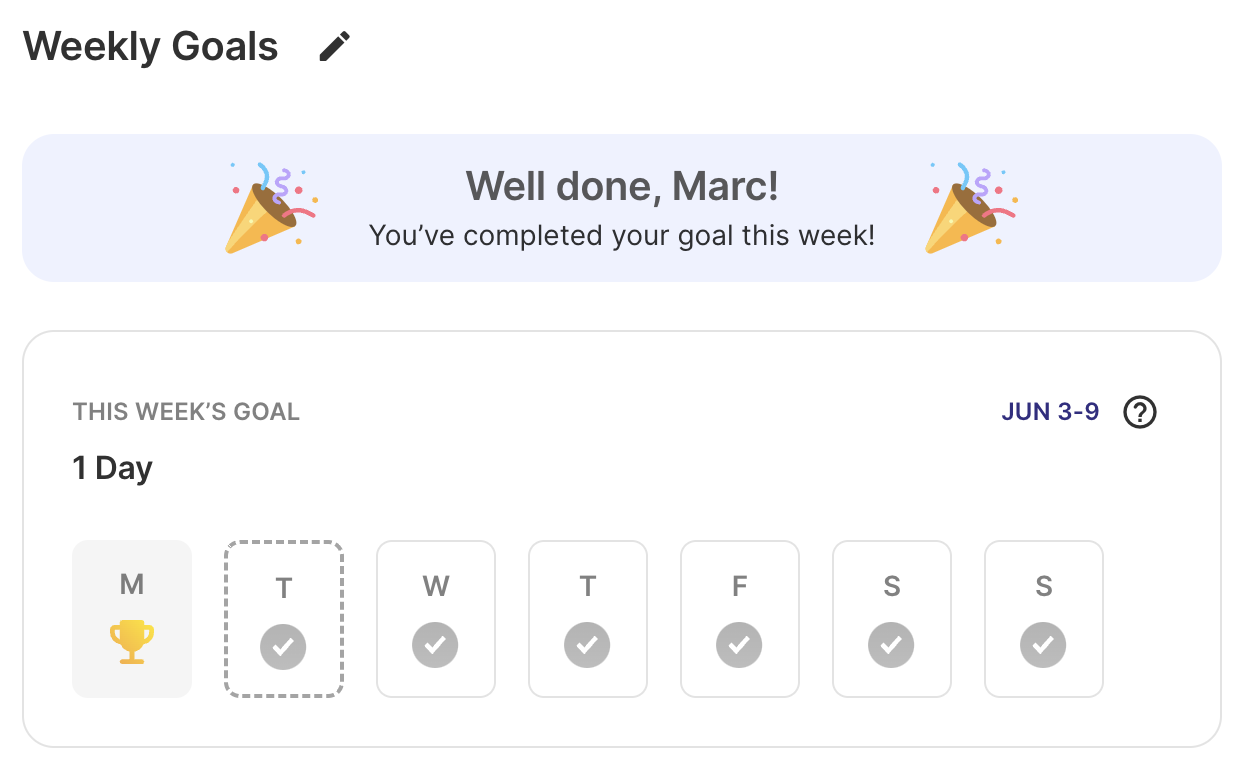Click the pencil edit icon beside Weekly Goals

click(335, 46)
